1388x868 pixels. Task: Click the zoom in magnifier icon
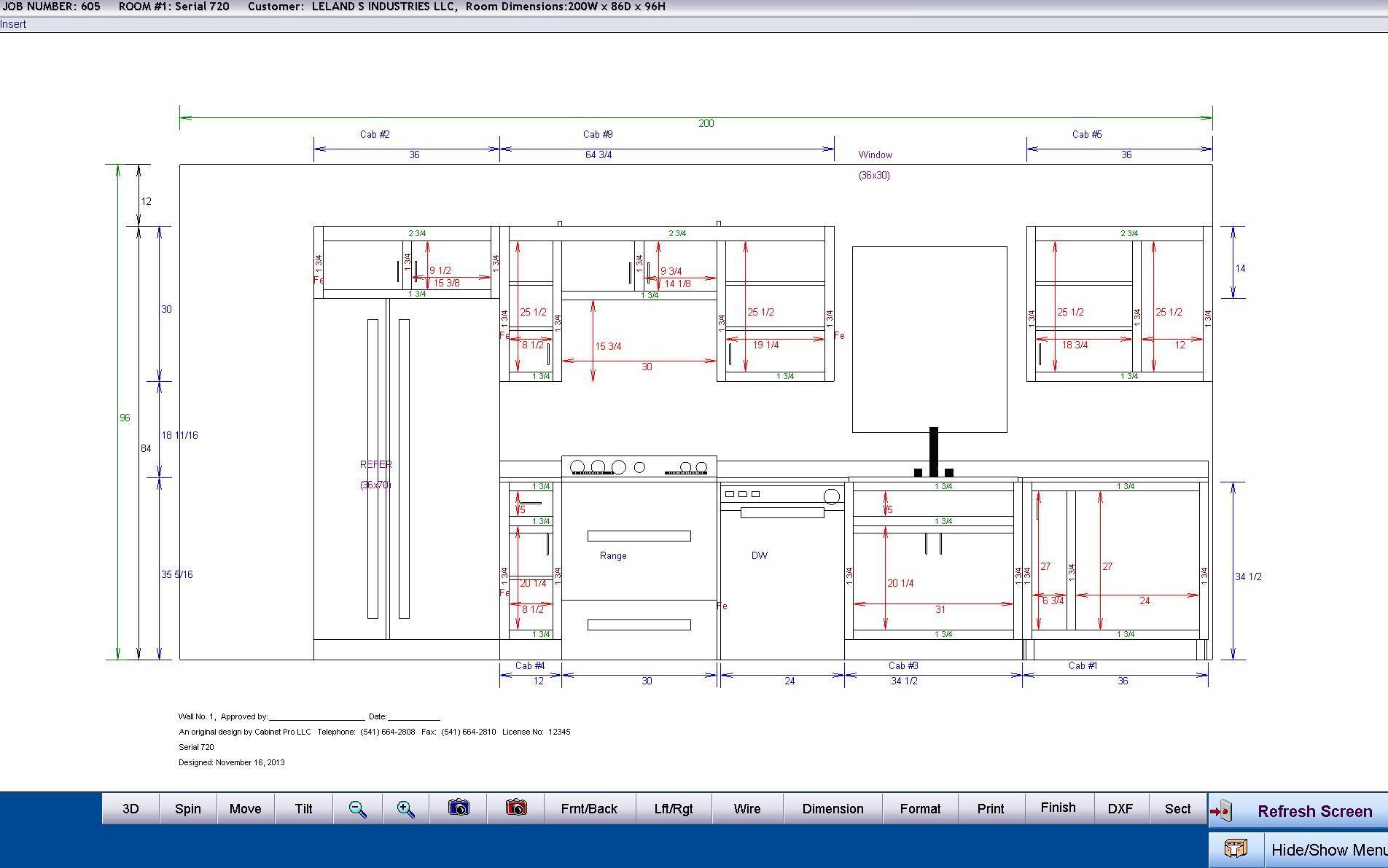tap(406, 809)
